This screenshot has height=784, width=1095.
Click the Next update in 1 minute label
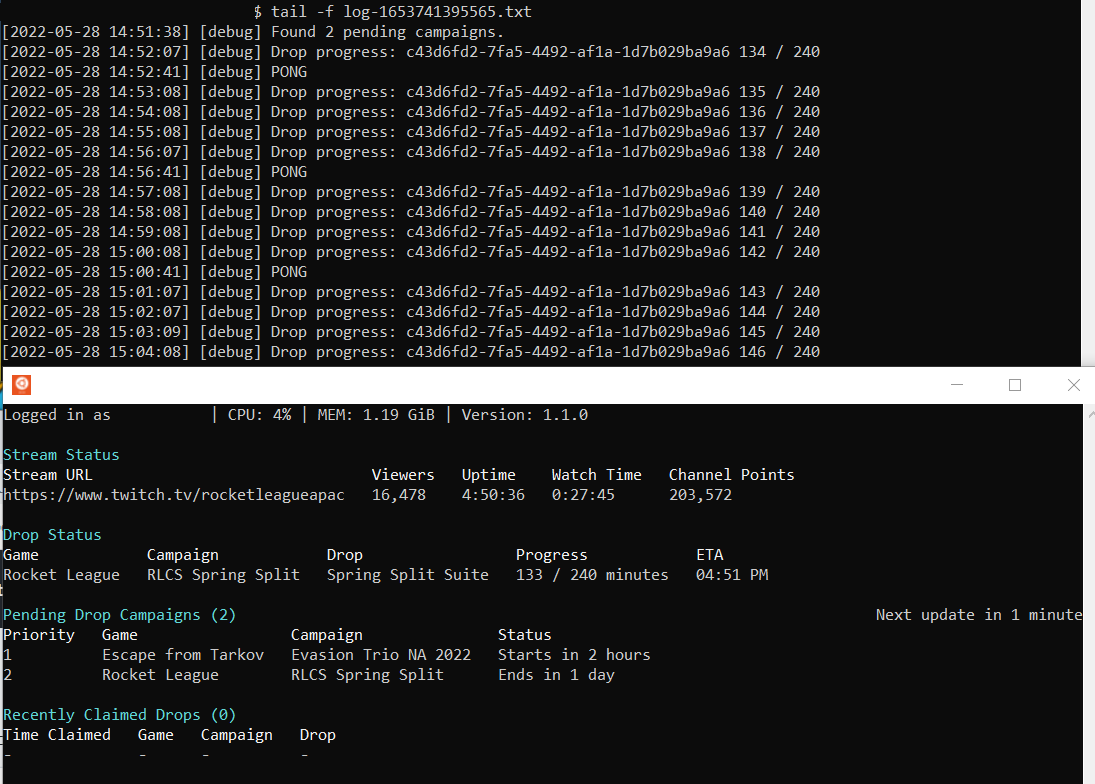(x=978, y=614)
